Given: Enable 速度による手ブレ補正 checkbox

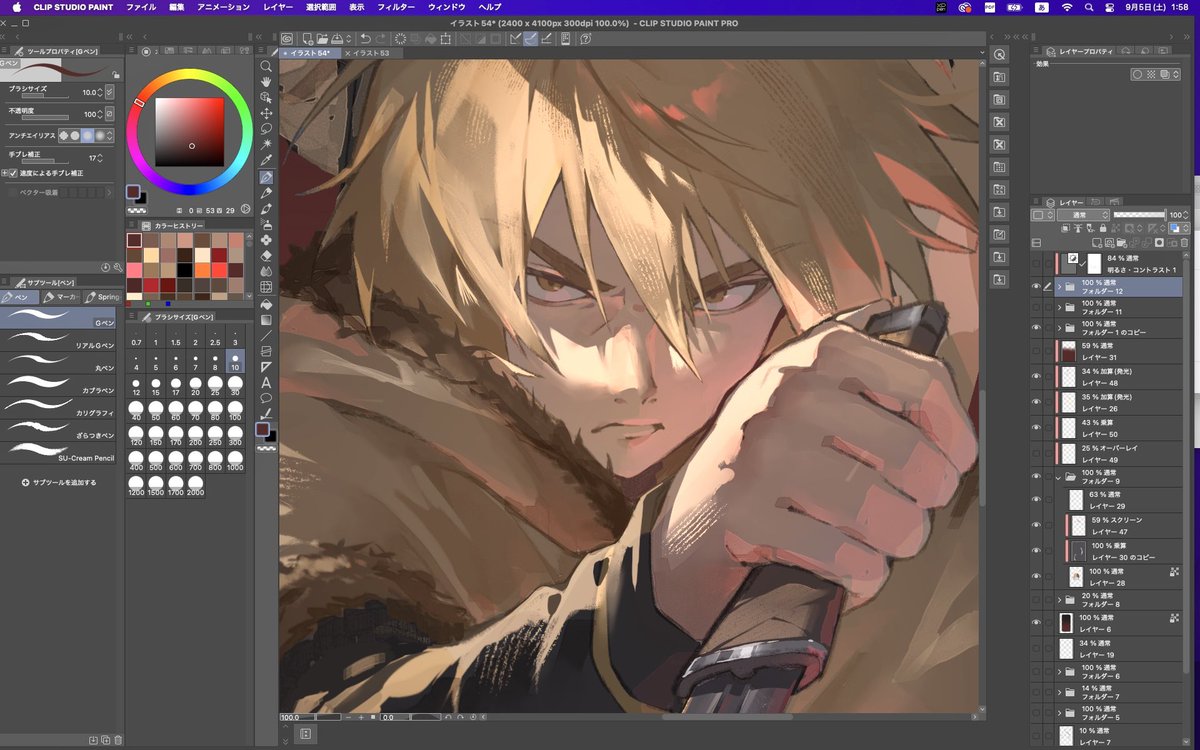Looking at the screenshot, I should tap(14, 173).
